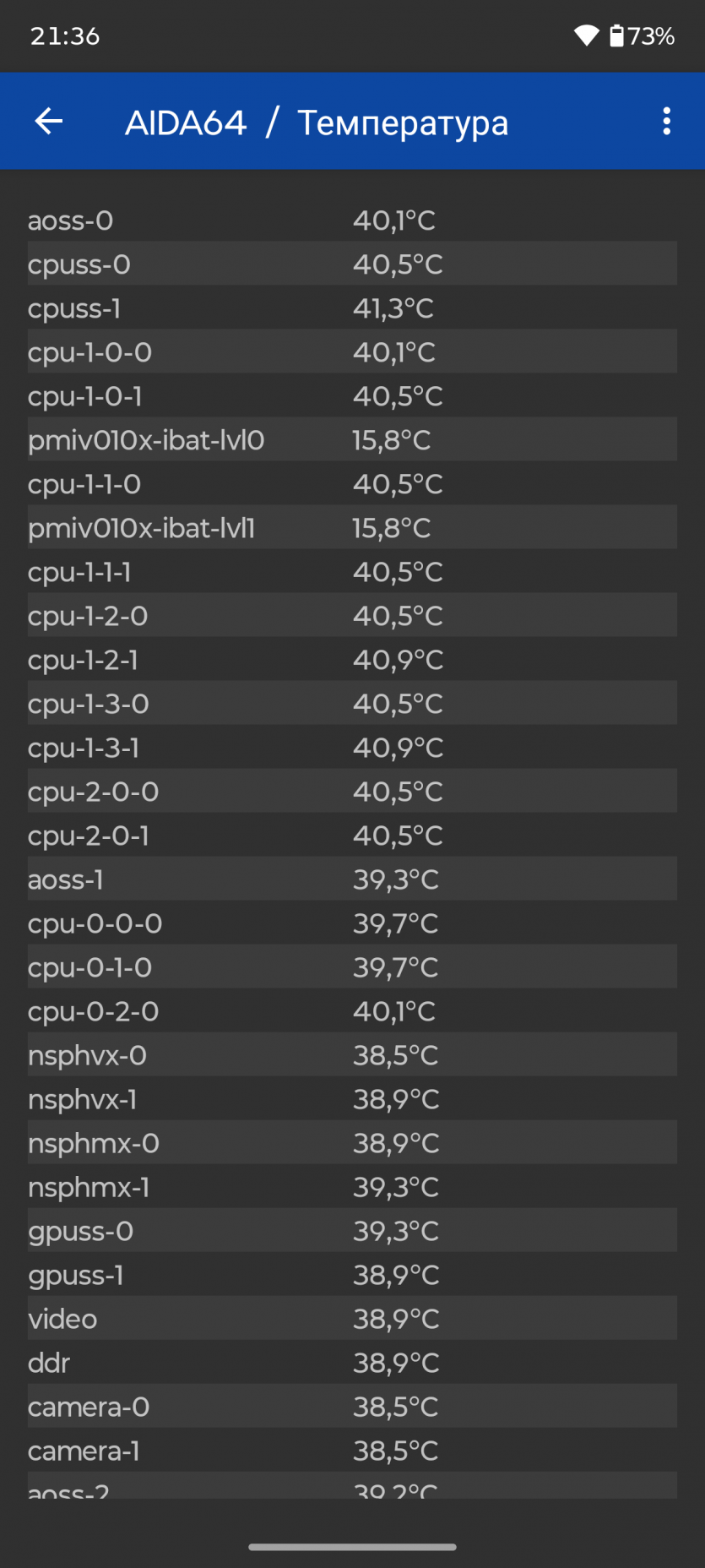Tap the Wi-Fi status icon
Viewport: 705px width, 1568px height.
click(x=586, y=35)
